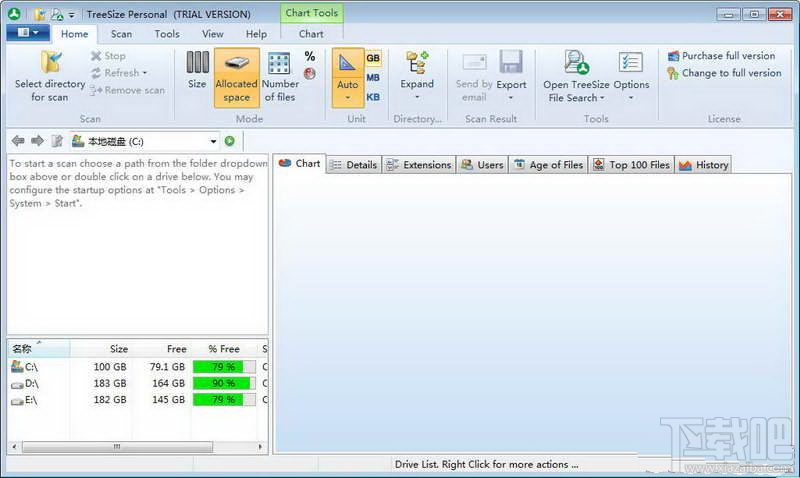Select the E:\ drive row
Screen dimensions: 800x478
(x=138, y=399)
